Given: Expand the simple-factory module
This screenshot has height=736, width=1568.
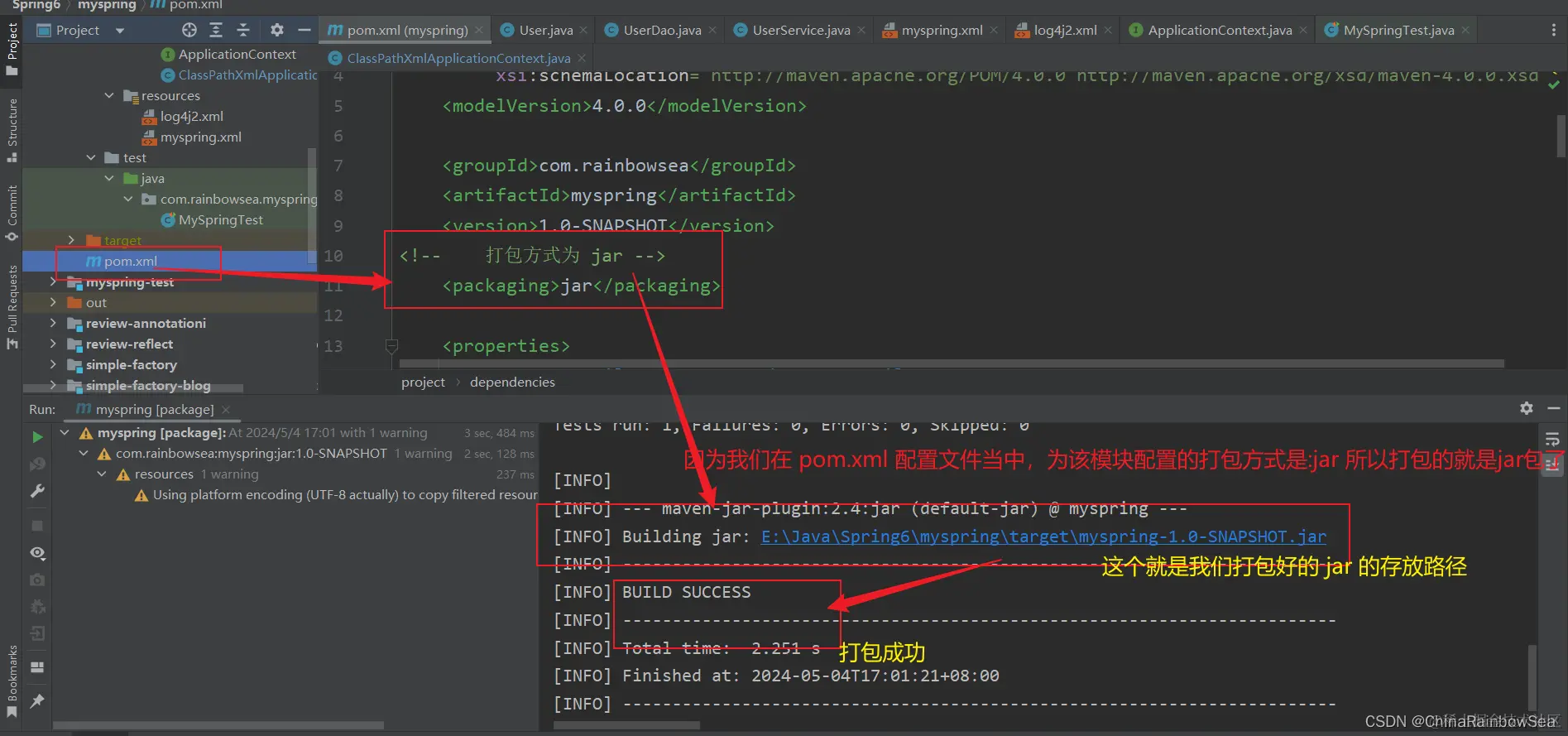Looking at the screenshot, I should (x=53, y=365).
